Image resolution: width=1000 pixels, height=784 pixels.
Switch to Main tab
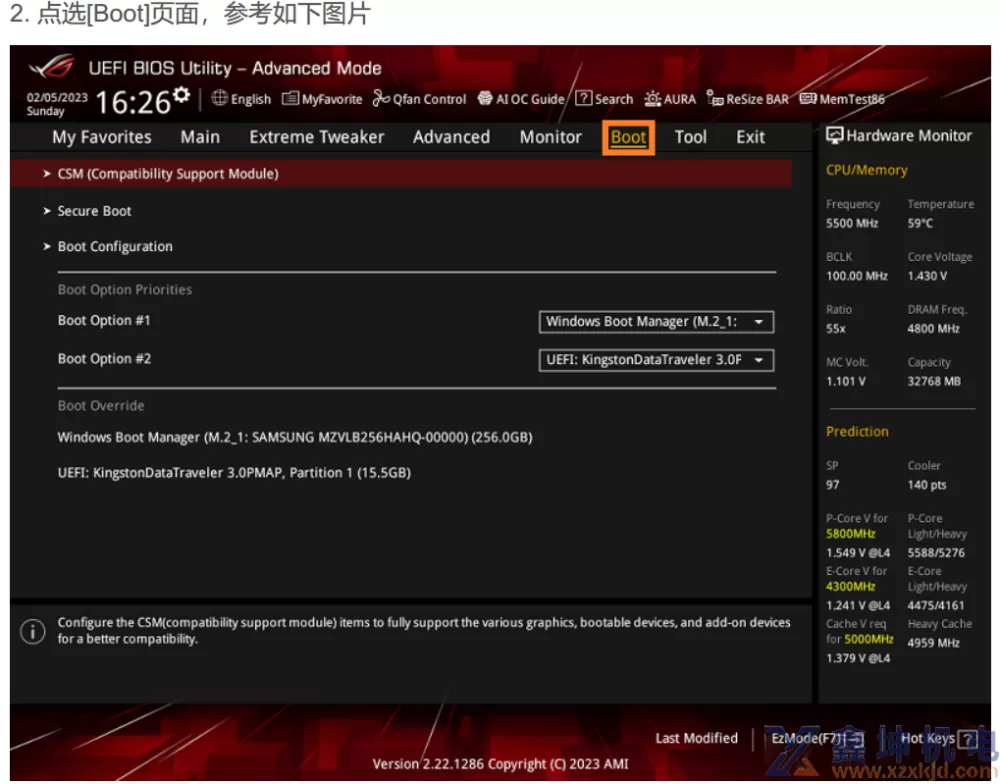pyautogui.click(x=200, y=137)
